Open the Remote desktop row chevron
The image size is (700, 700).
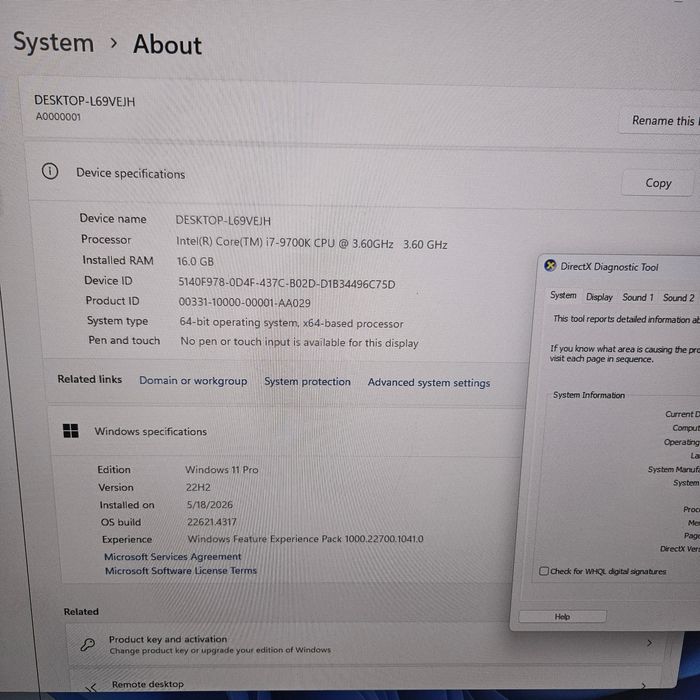644,685
